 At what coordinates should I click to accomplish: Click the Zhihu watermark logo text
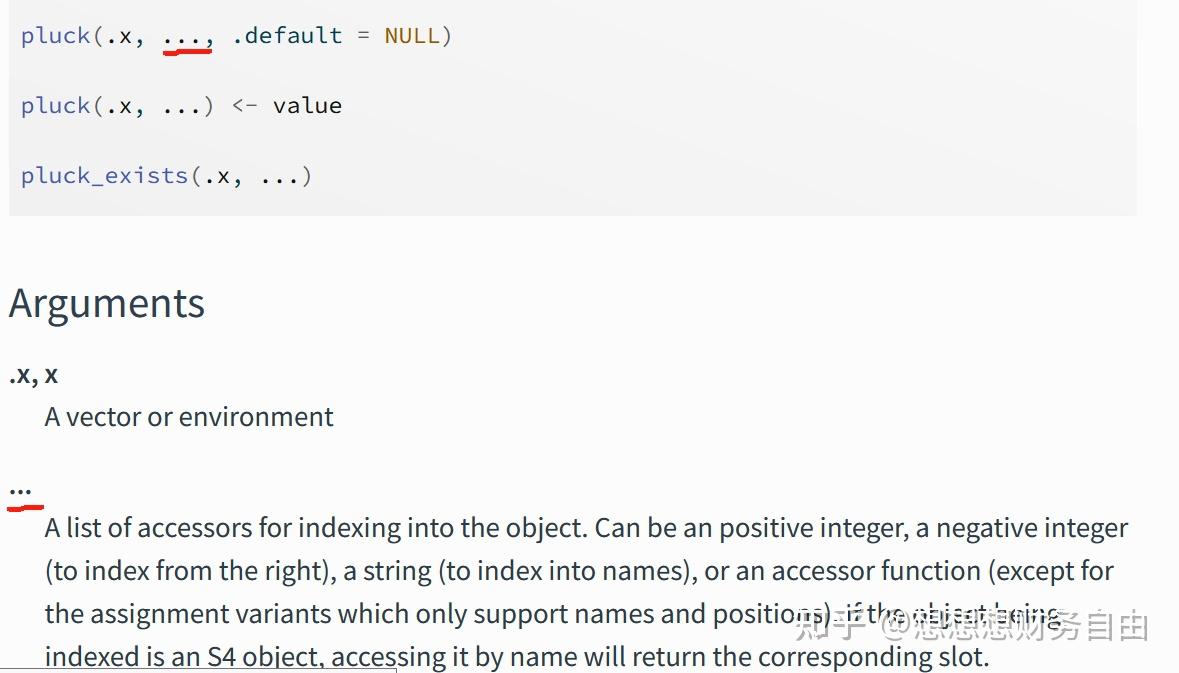pyautogui.click(x=828, y=627)
